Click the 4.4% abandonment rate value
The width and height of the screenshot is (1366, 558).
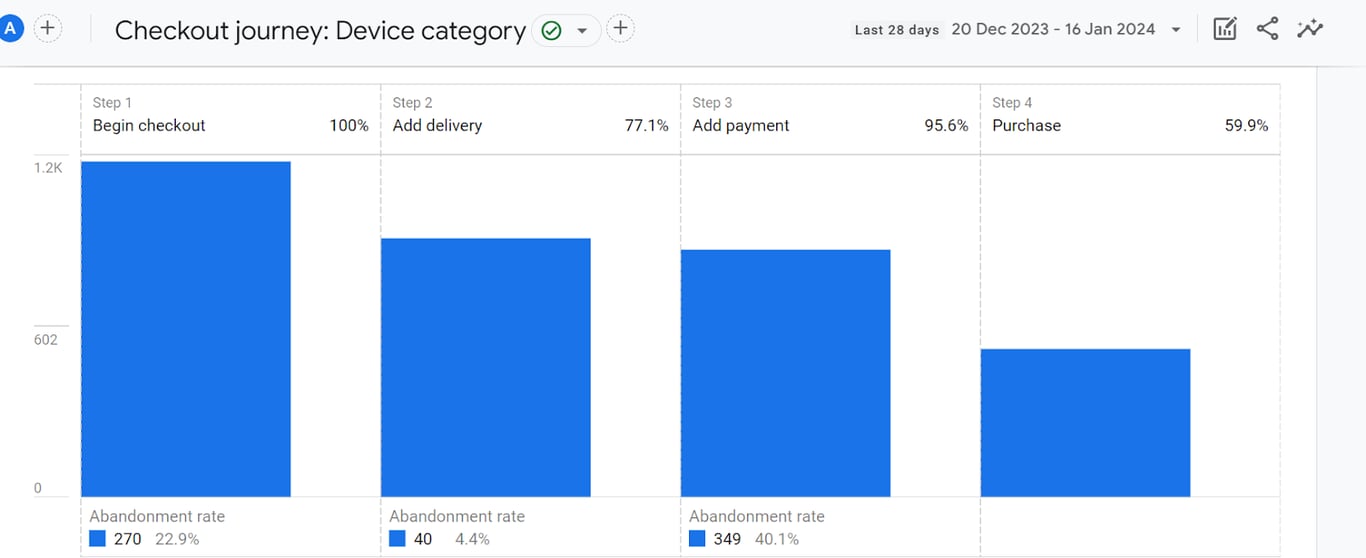472,540
